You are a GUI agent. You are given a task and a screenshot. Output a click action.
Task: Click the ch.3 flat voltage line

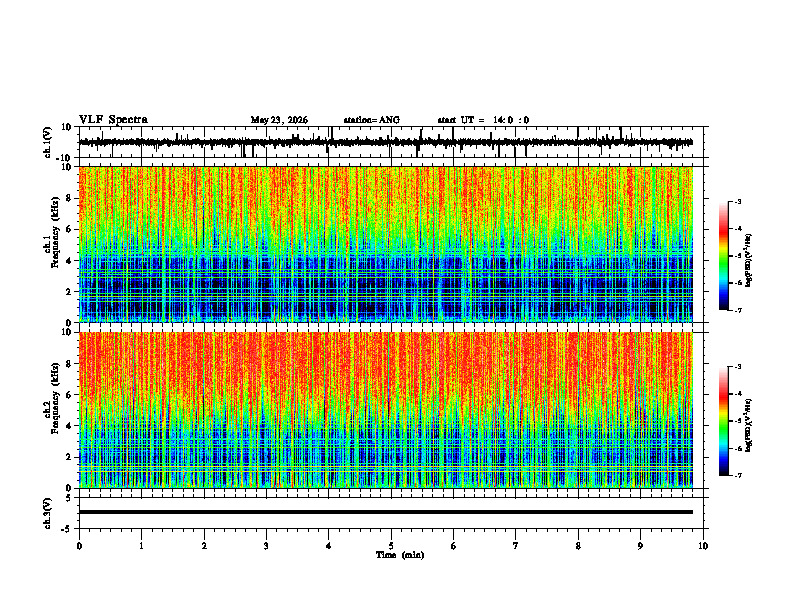[386, 512]
